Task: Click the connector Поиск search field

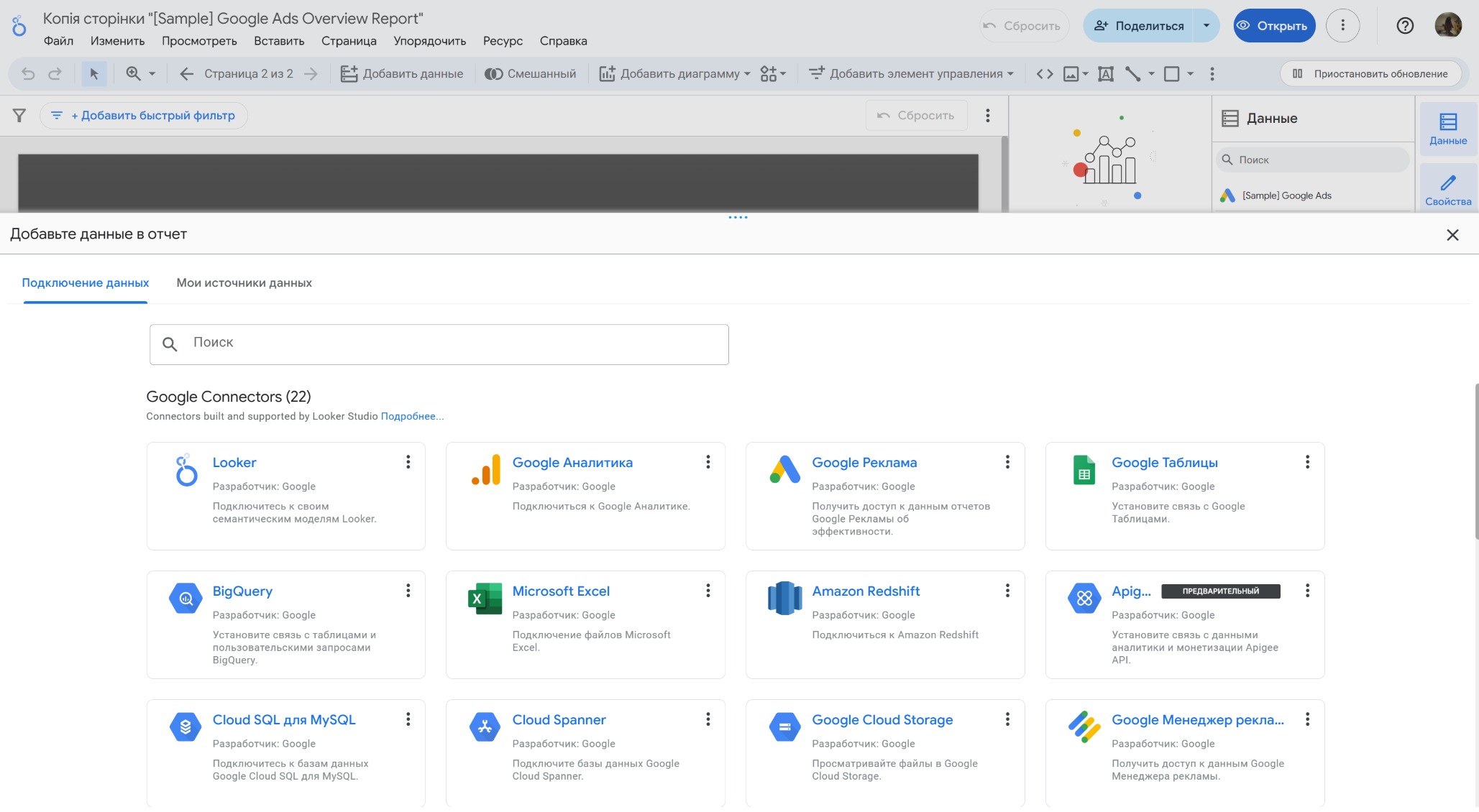Action: click(x=439, y=344)
